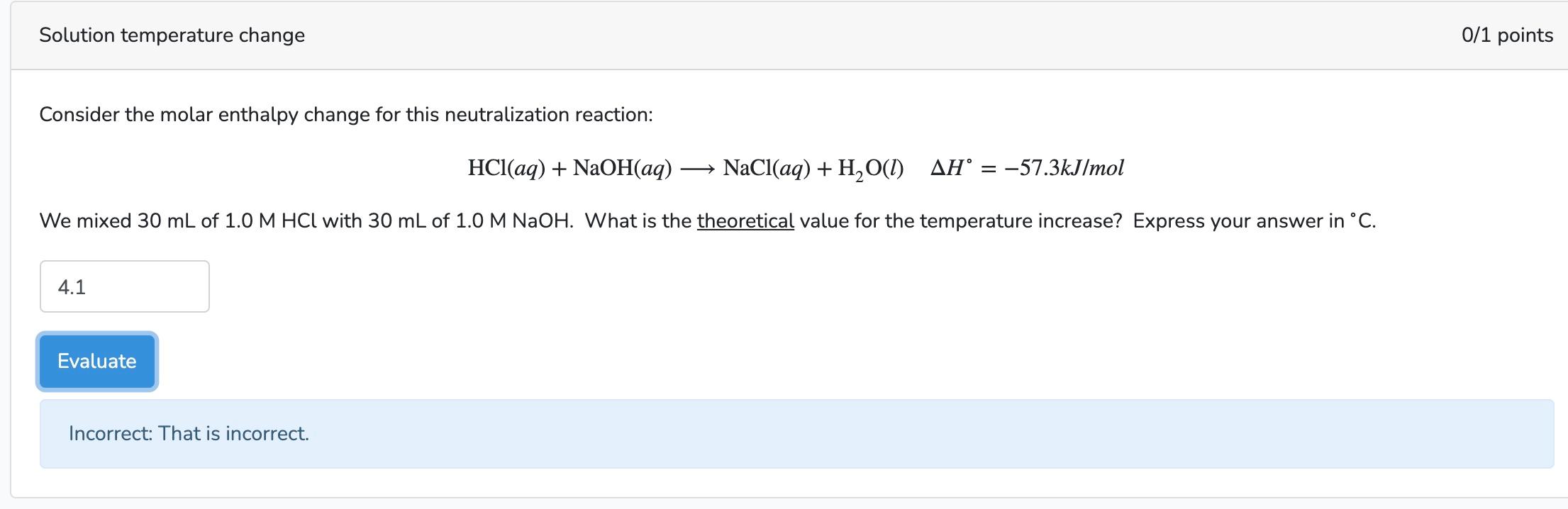The image size is (1568, 509).
Task: Select the answer input field containing 4.1
Action: tap(123, 286)
